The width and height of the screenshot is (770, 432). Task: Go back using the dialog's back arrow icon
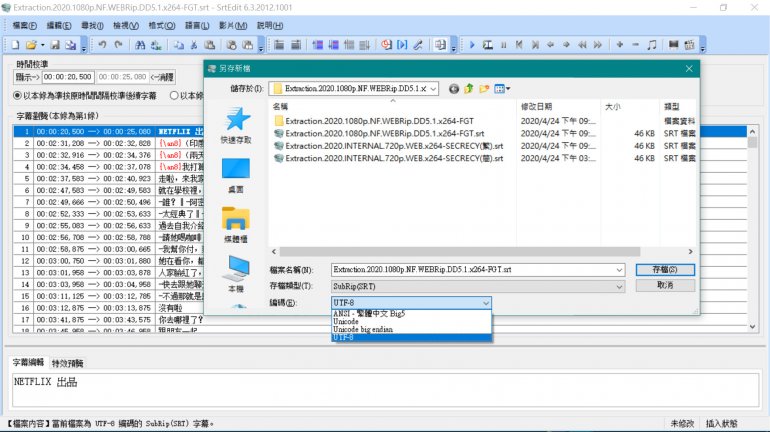[454, 89]
